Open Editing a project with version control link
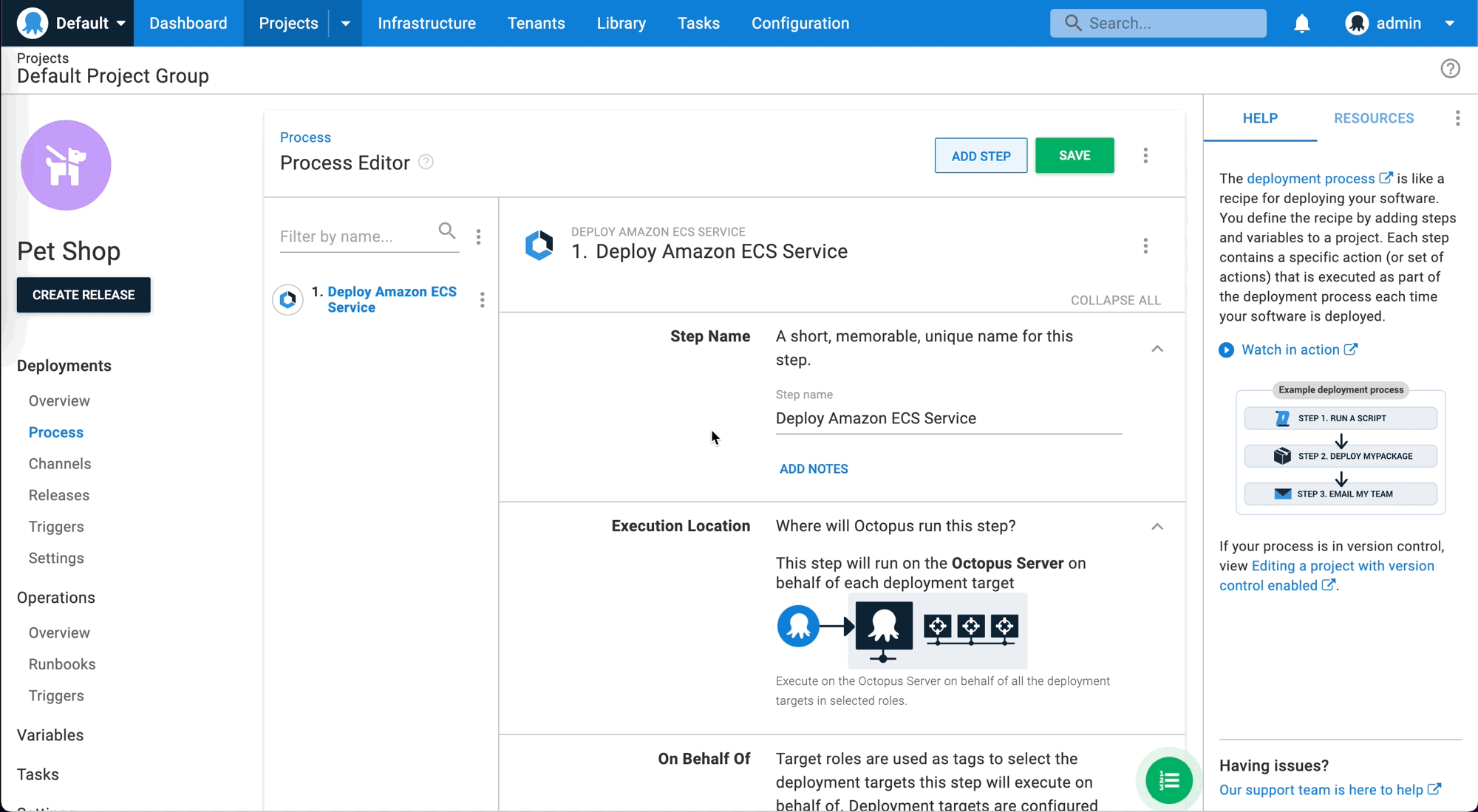This screenshot has height=812, width=1478. (1327, 576)
